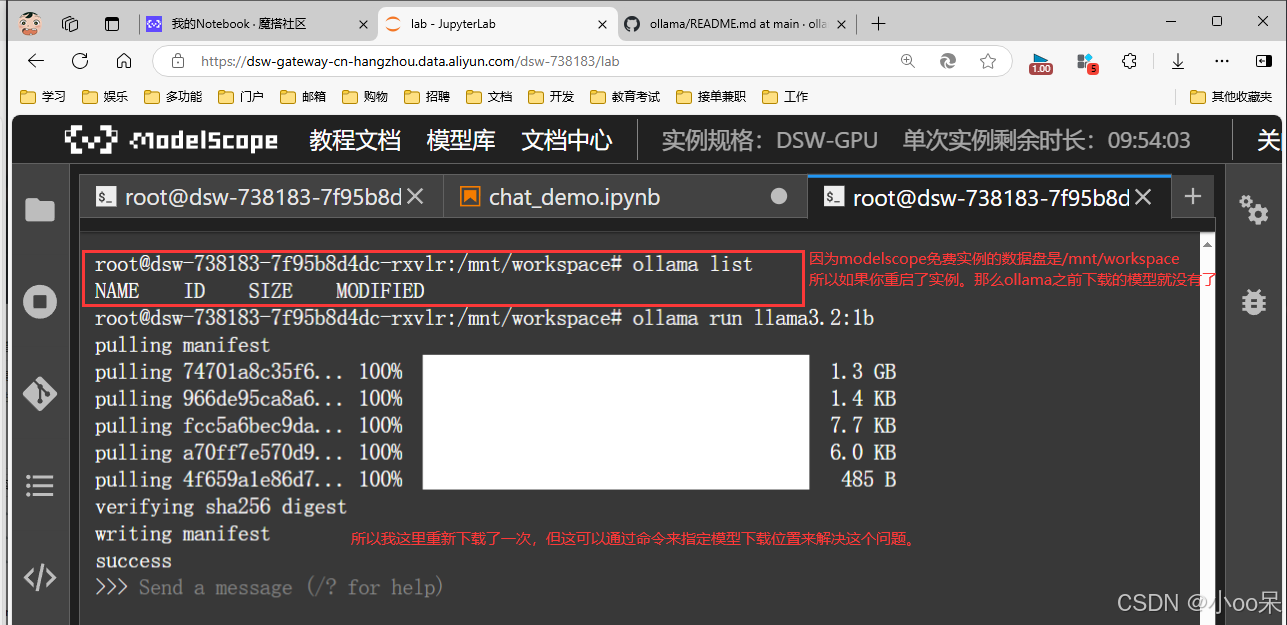Switch to the chat_demo.ipynb tab
The height and width of the screenshot is (625, 1287).
[625, 197]
